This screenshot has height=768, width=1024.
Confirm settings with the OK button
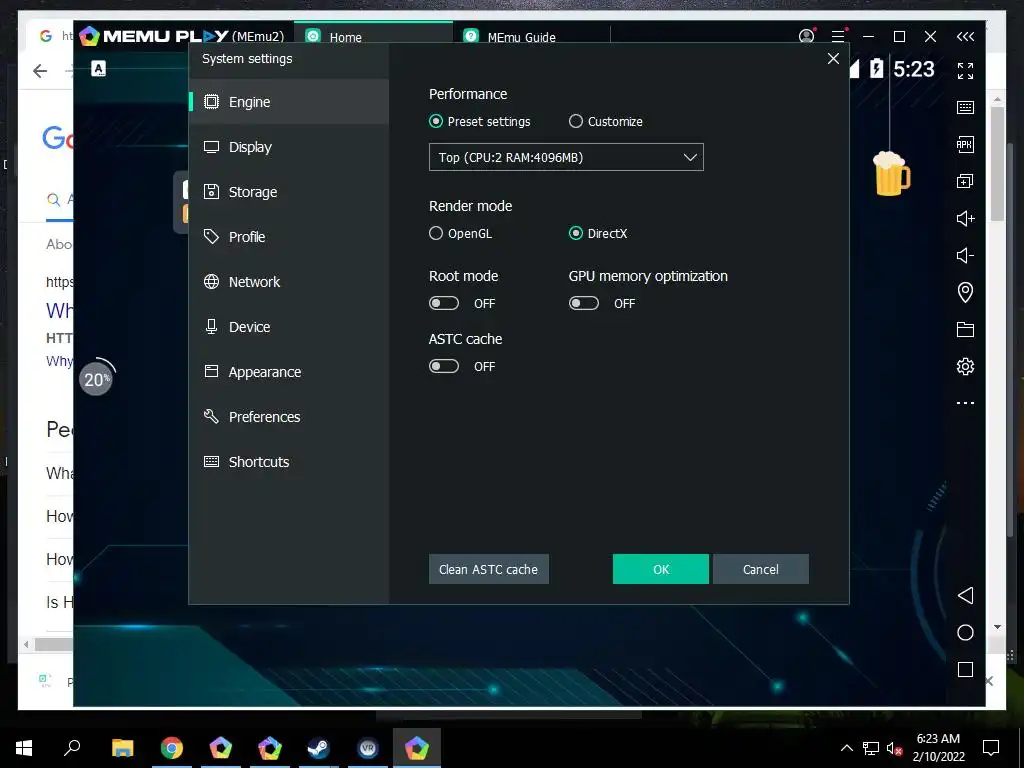coord(661,569)
